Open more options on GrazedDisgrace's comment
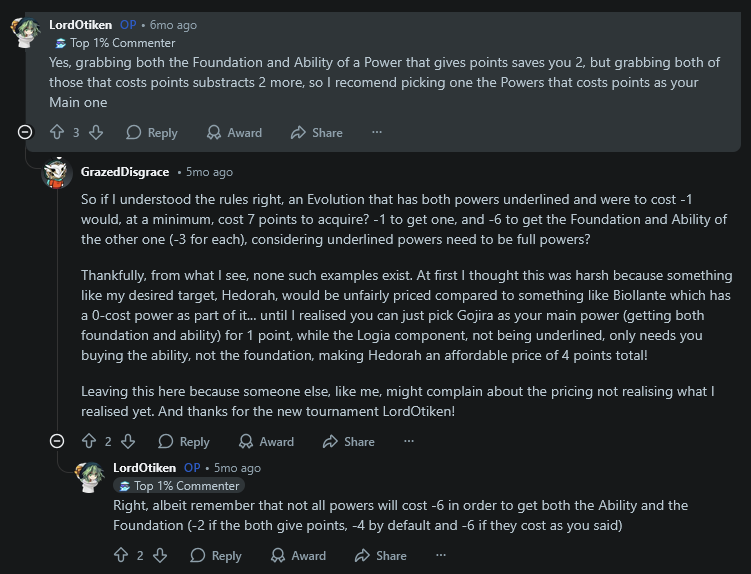 [409, 441]
